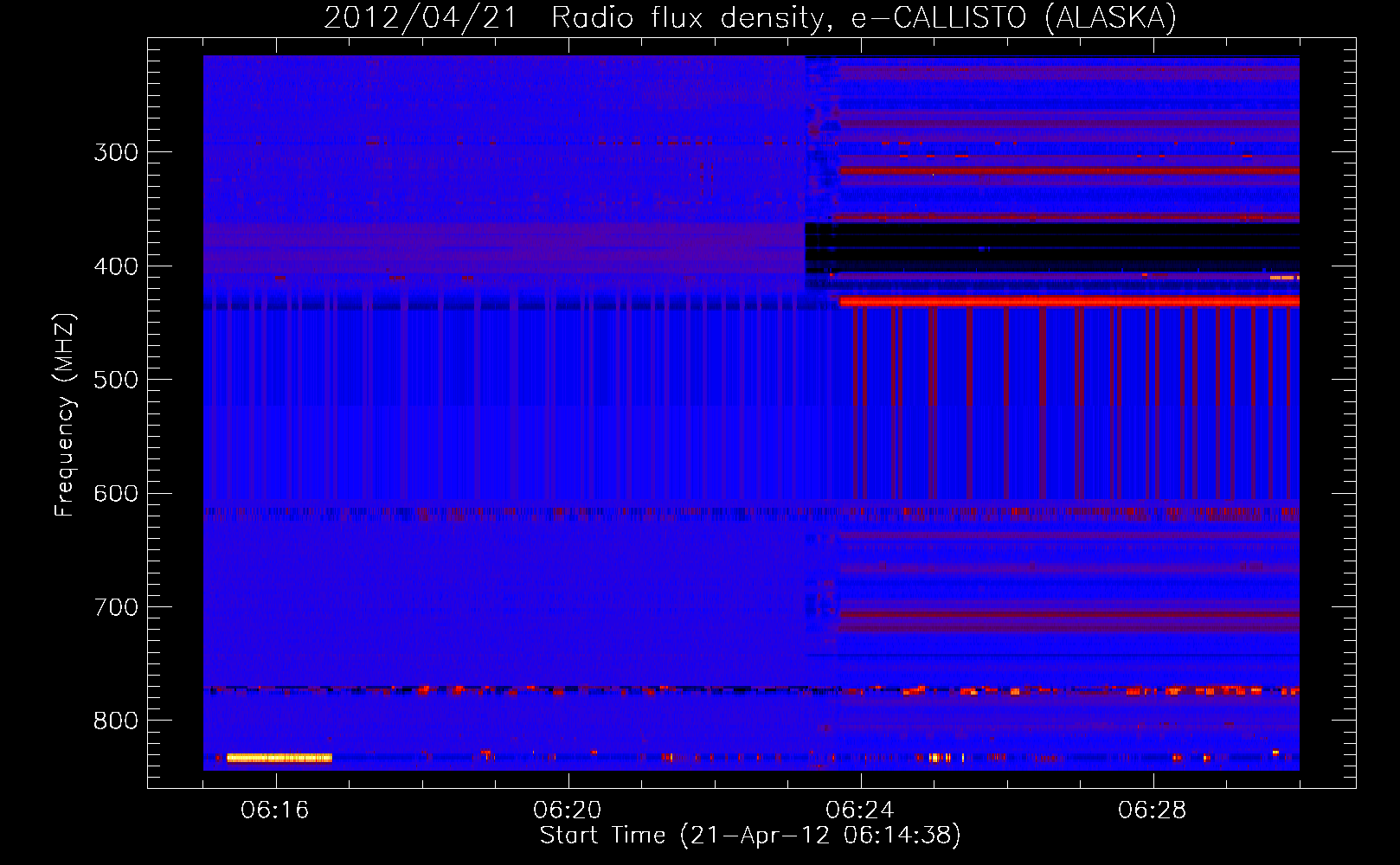Select the 400 frequency tick label
Image resolution: width=1400 pixels, height=865 pixels.
pos(116,266)
